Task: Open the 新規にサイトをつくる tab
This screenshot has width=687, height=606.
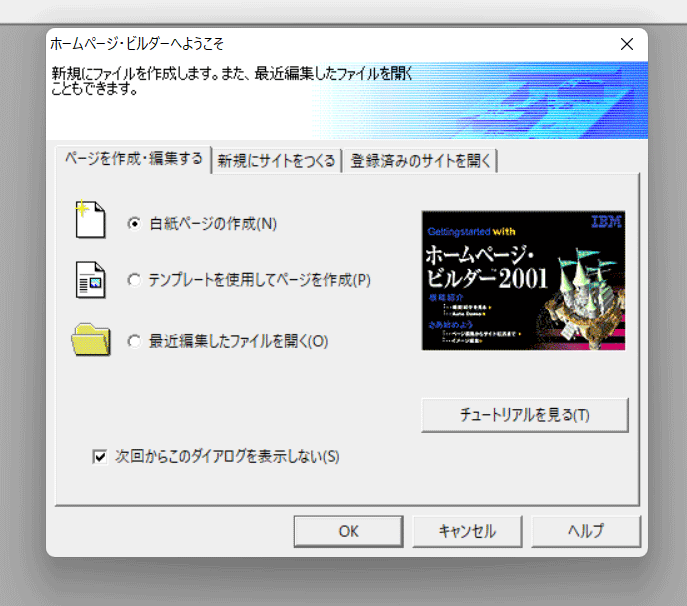Action: (x=276, y=161)
